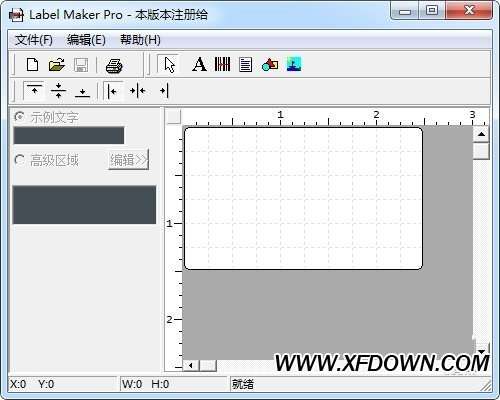Image resolution: width=500 pixels, height=400 pixels.
Task: Select the Picture insert tool
Action: click(x=294, y=64)
